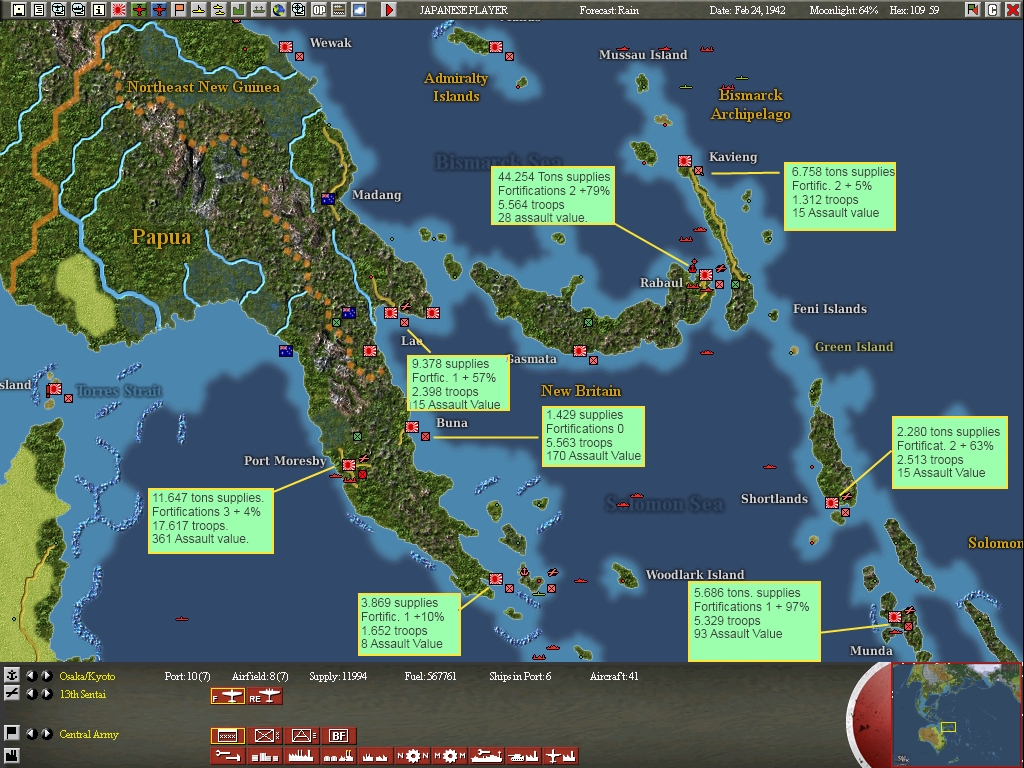Image resolution: width=1024 pixels, height=768 pixels.
Task: Click the flag icon beside Central Army
Action: tap(11, 733)
